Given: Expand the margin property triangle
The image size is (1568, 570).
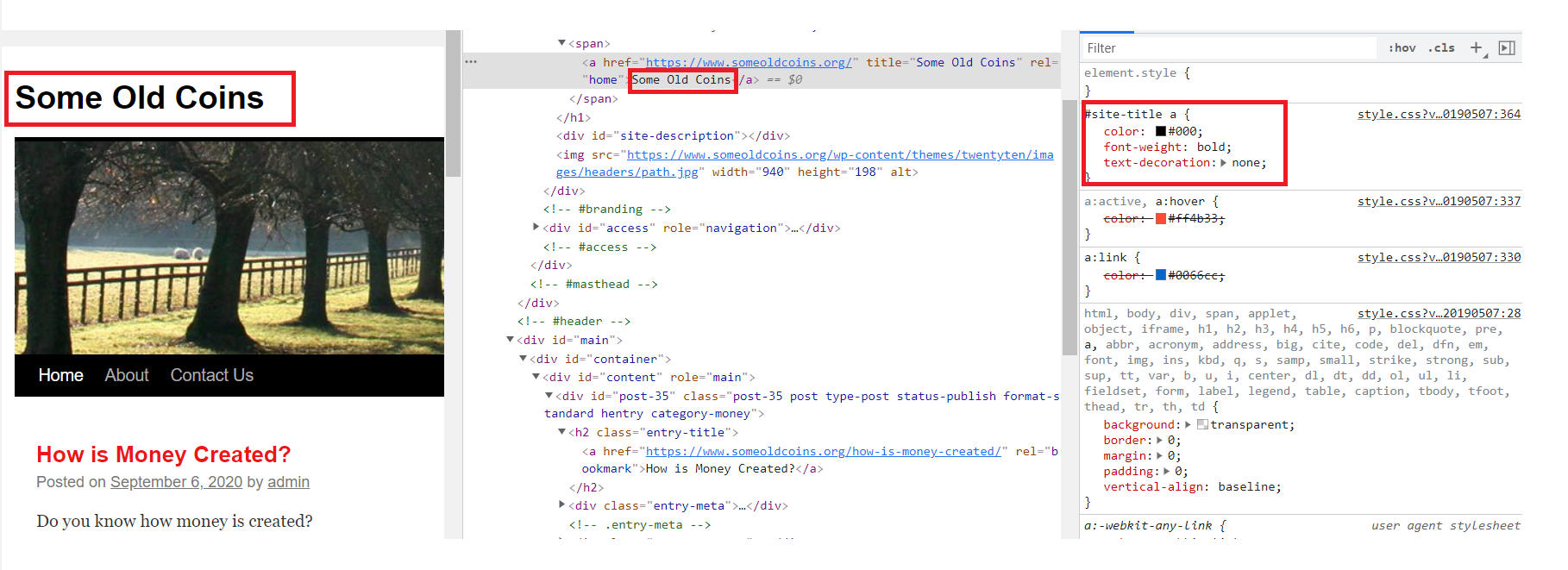Looking at the screenshot, I should tap(1159, 456).
